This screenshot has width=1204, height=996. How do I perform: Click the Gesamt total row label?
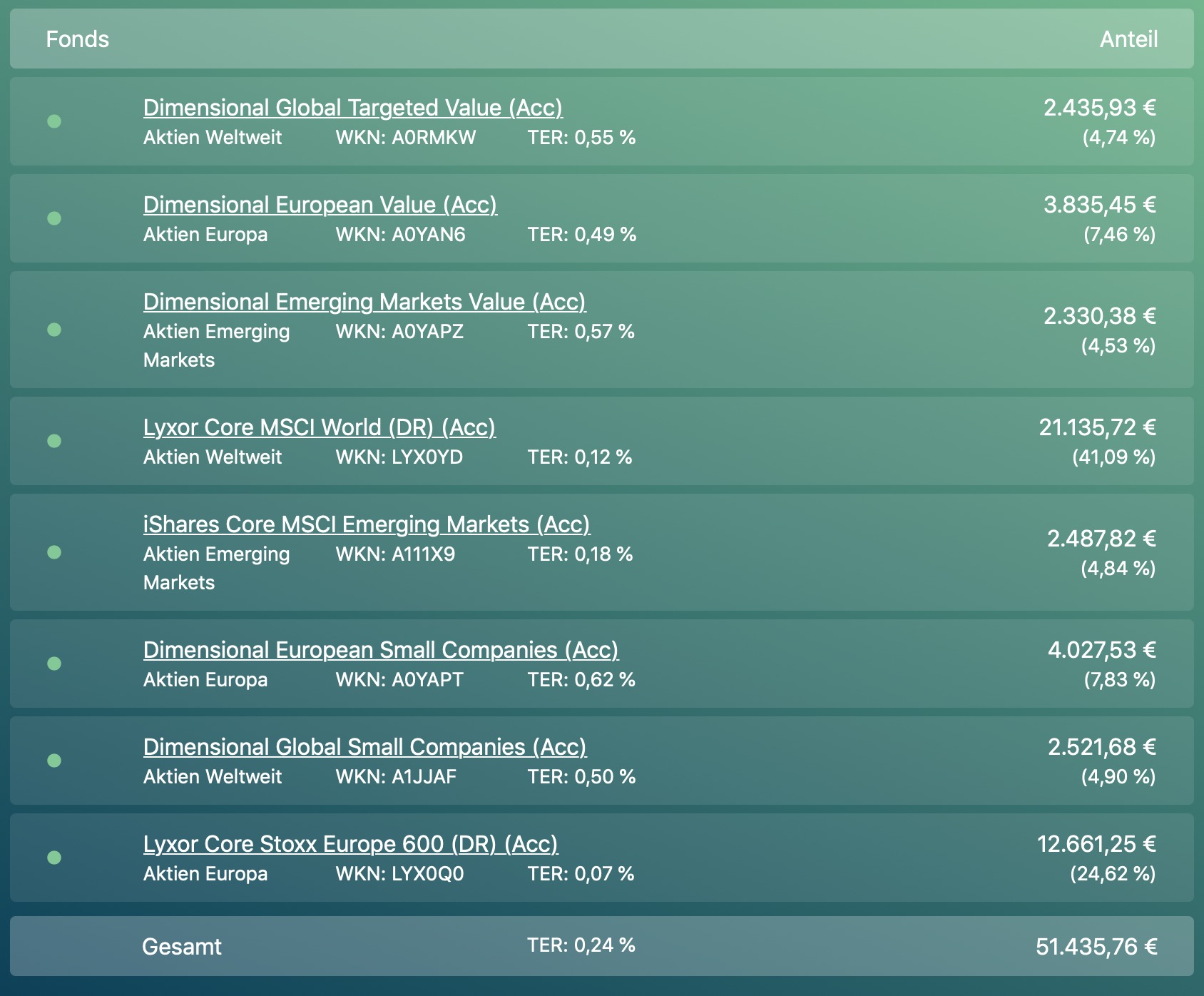[182, 947]
